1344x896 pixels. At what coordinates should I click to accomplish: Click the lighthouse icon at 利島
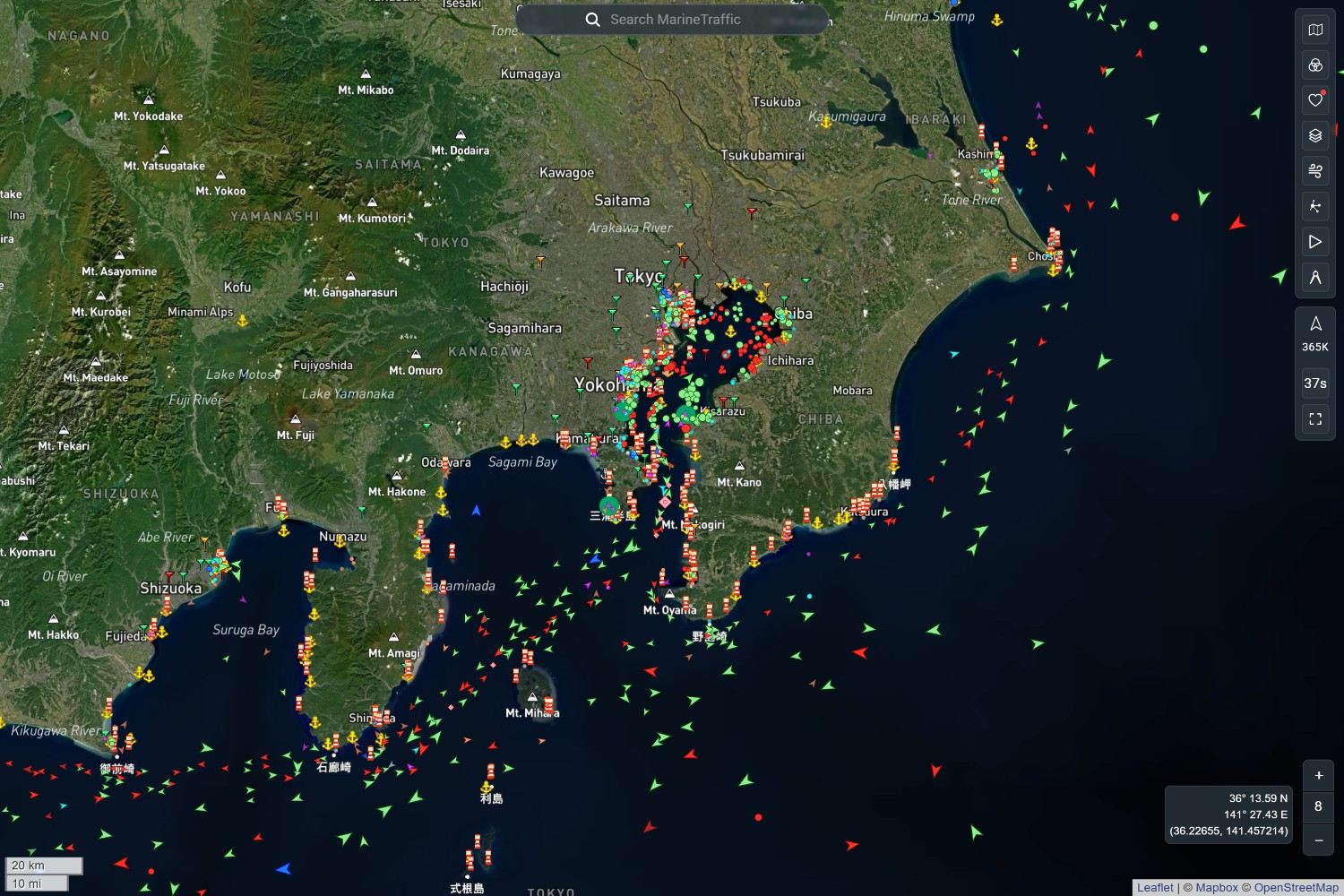tap(490, 771)
